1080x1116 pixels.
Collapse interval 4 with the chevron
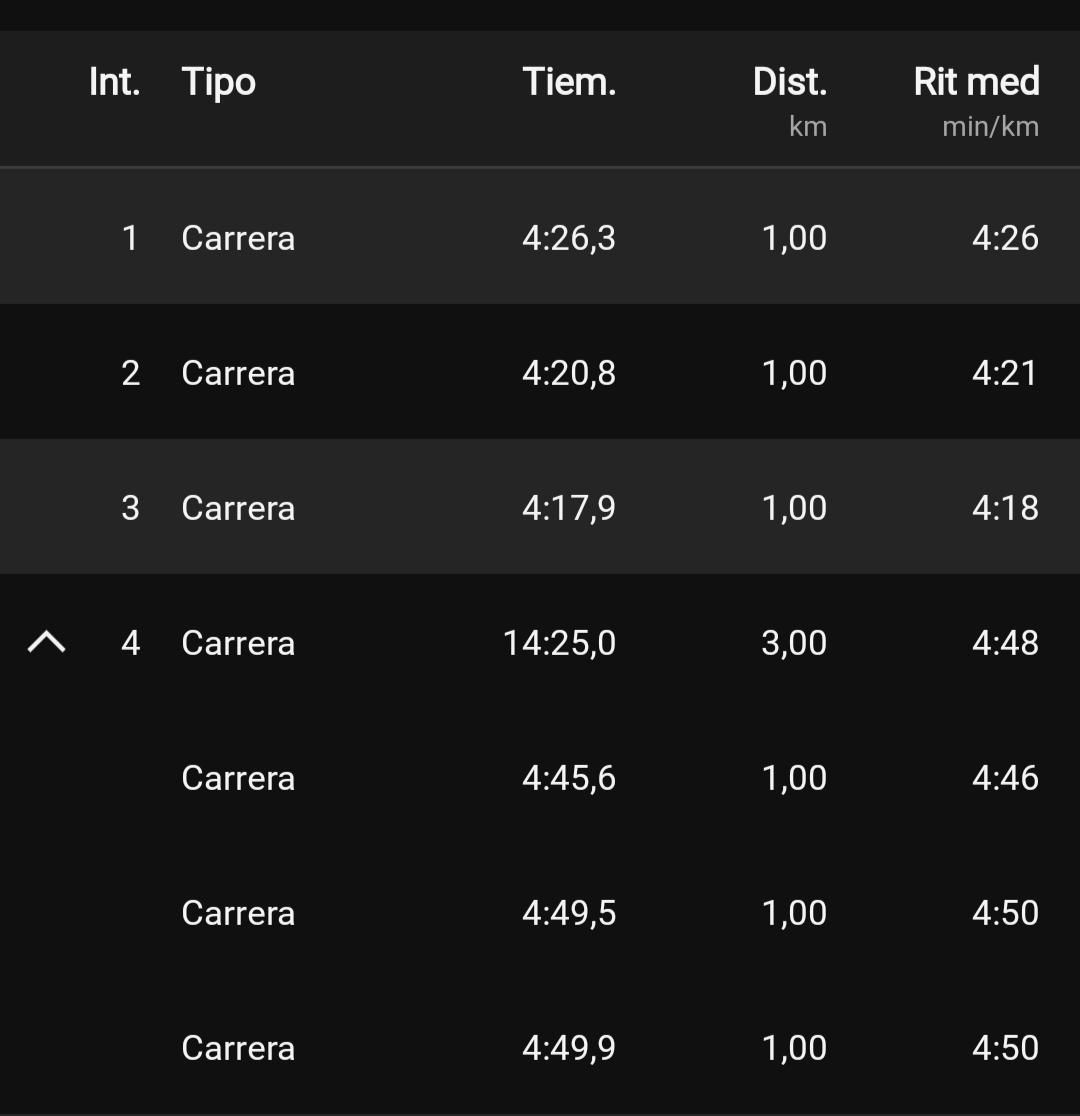click(x=46, y=643)
